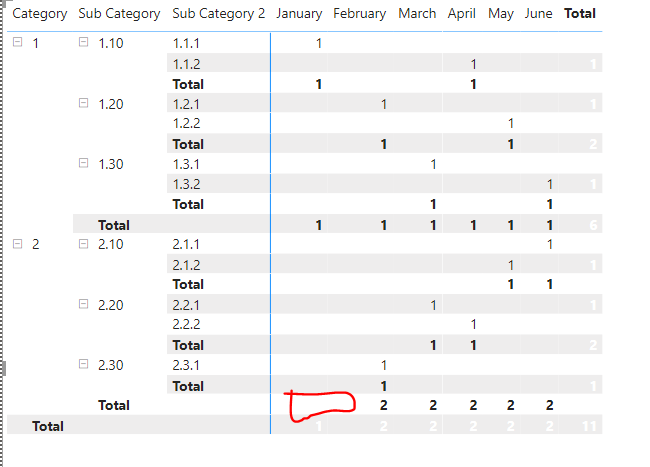Select row label 1.2.1
Image resolution: width=650 pixels, height=467 pixels.
coord(186,104)
